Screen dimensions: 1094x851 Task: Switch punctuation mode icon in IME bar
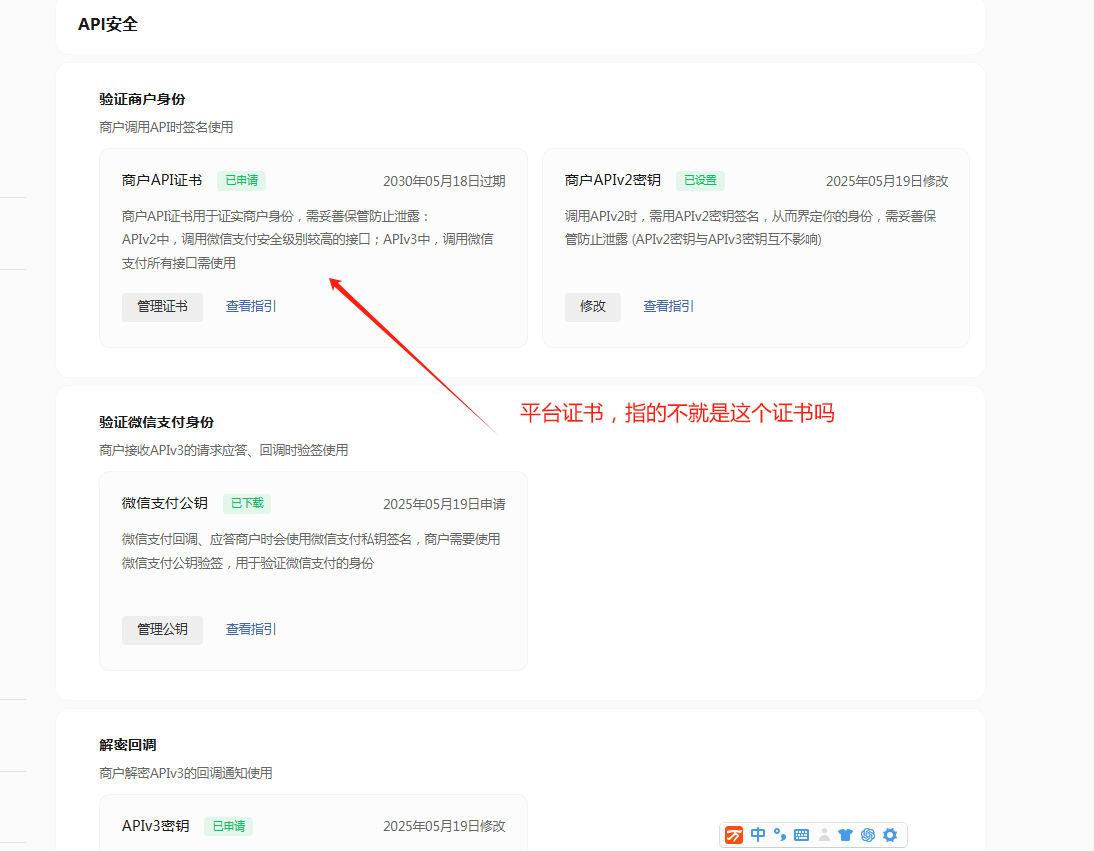pos(780,835)
